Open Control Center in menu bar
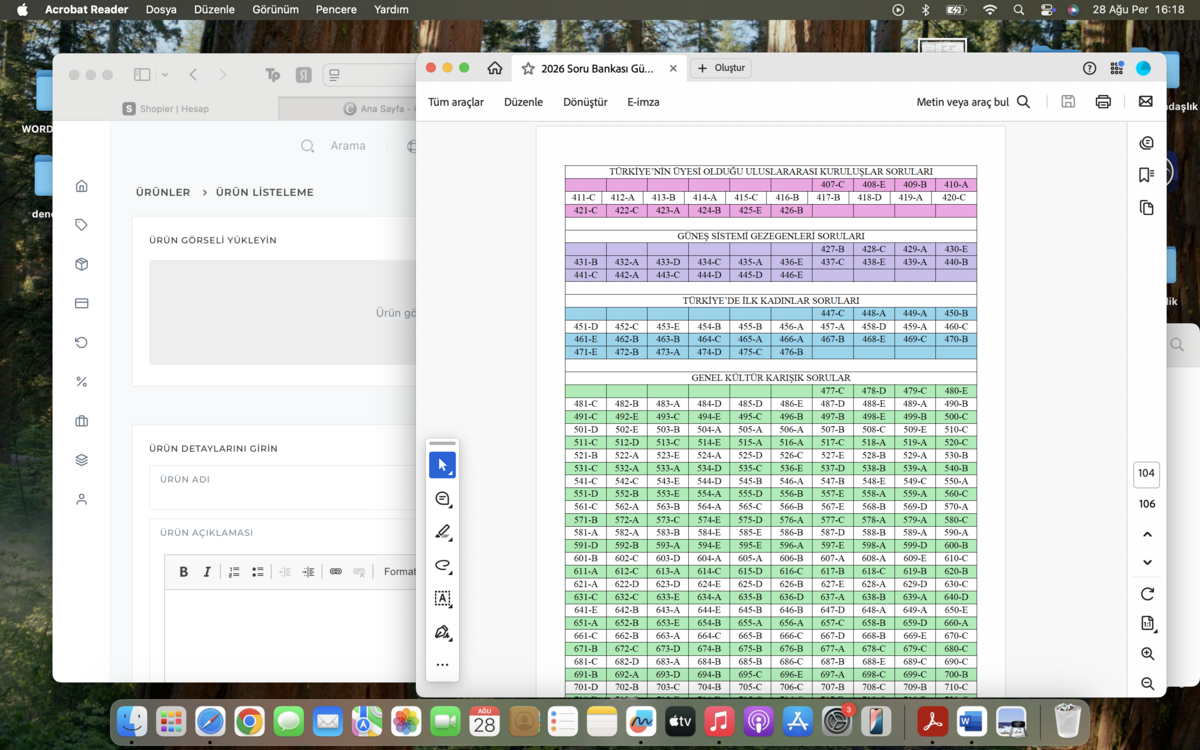1200x750 pixels. [x=1047, y=9]
